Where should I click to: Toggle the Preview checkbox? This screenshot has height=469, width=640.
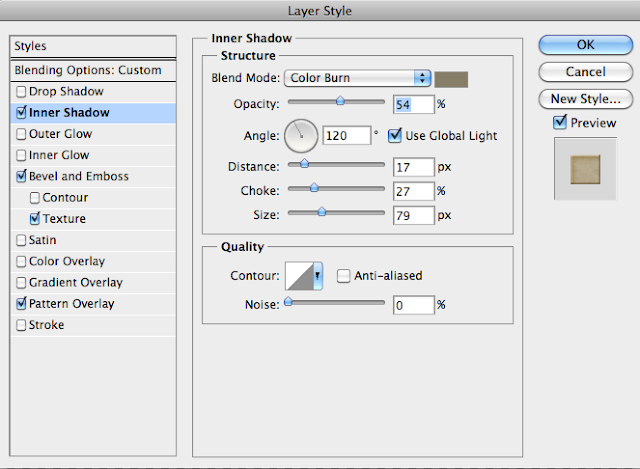(559, 122)
